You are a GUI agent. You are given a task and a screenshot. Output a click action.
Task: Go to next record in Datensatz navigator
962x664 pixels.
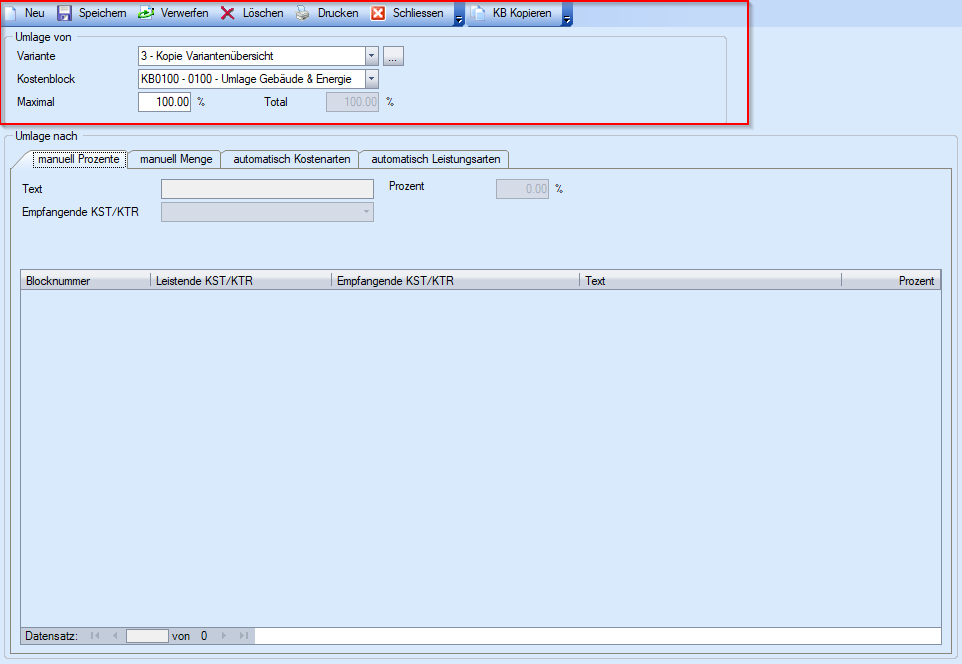pyautogui.click(x=224, y=636)
